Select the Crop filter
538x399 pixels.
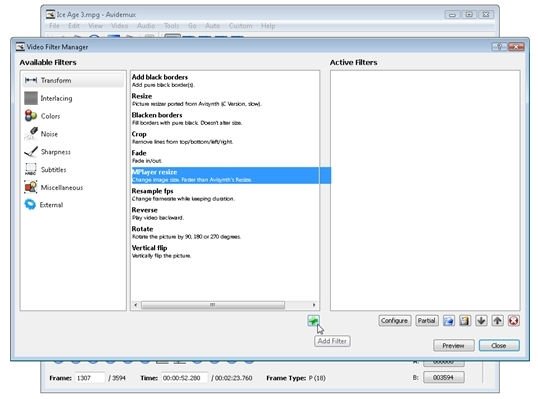(225, 138)
